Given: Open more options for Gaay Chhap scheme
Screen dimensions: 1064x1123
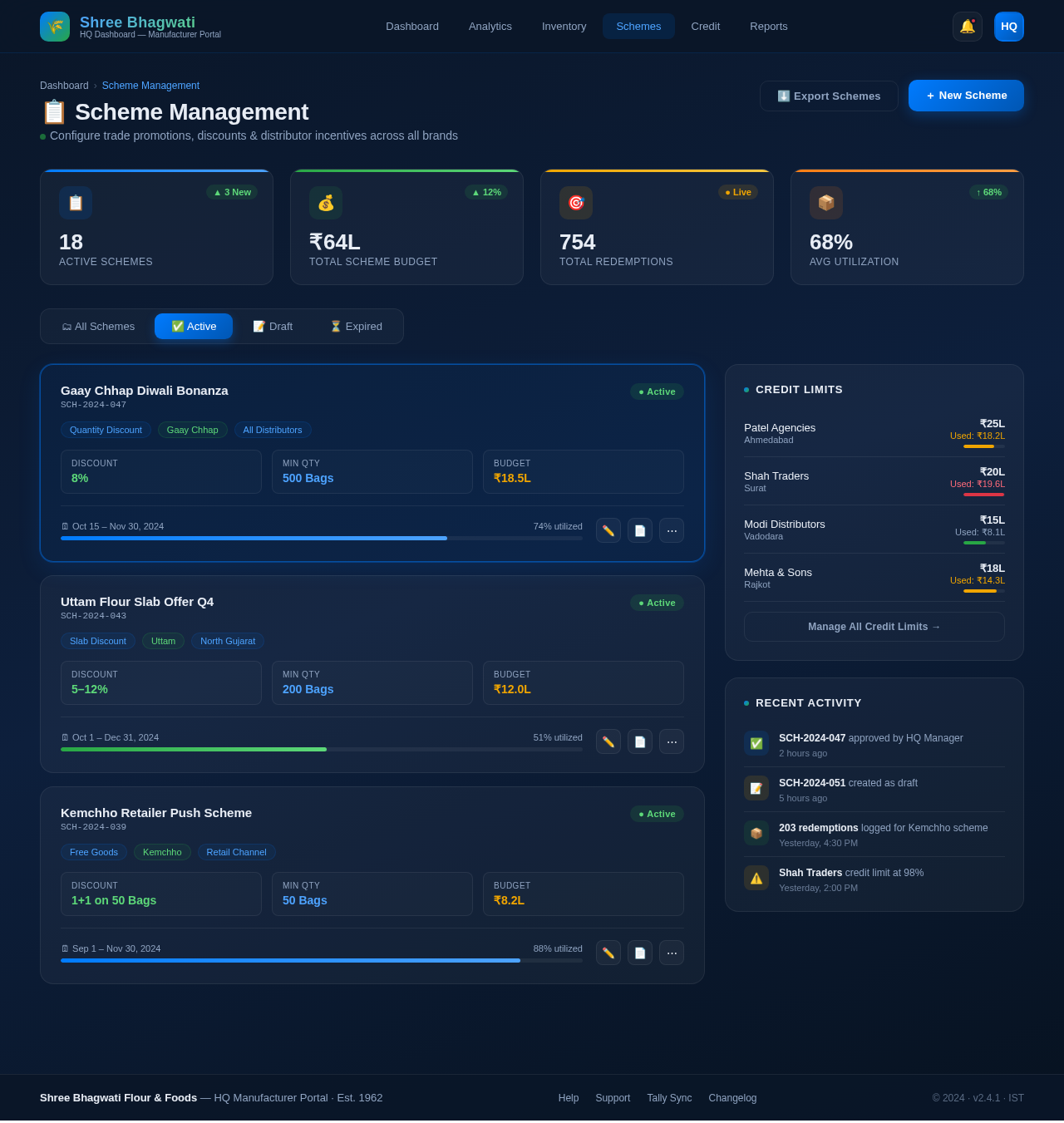Looking at the screenshot, I should click(x=671, y=530).
